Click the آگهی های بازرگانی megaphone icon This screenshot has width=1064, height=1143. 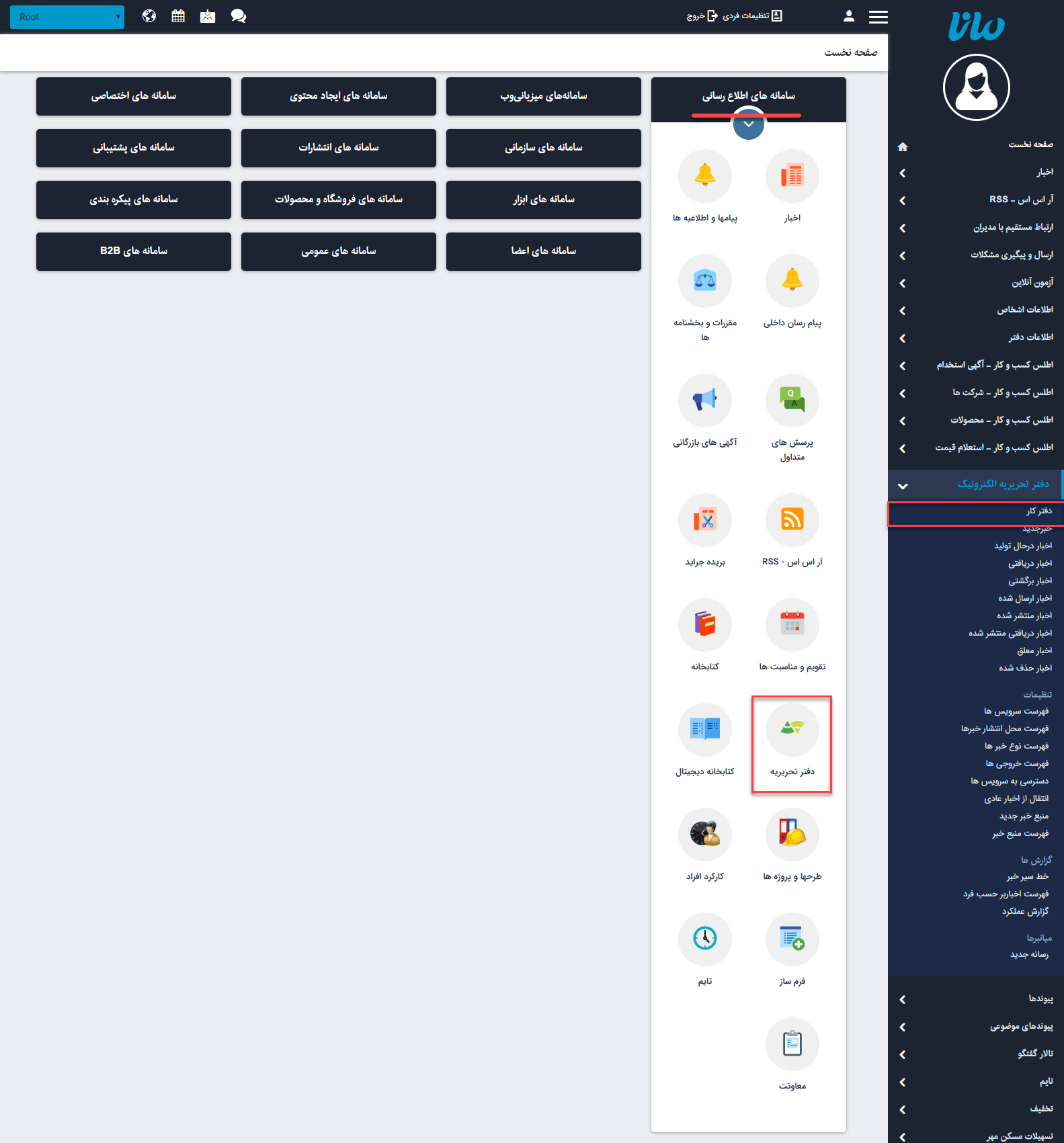704,400
